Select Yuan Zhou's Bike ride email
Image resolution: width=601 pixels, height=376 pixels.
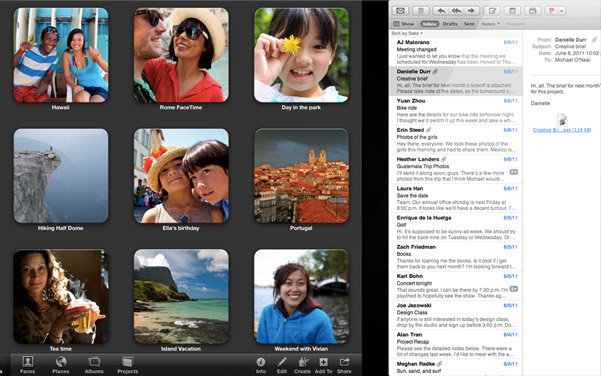pos(456,110)
